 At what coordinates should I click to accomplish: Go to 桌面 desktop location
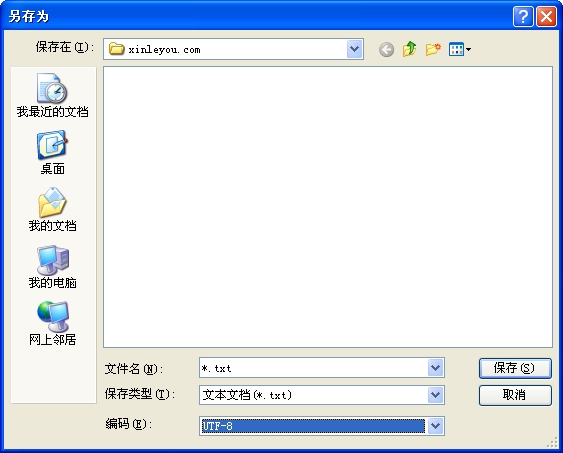(52, 153)
